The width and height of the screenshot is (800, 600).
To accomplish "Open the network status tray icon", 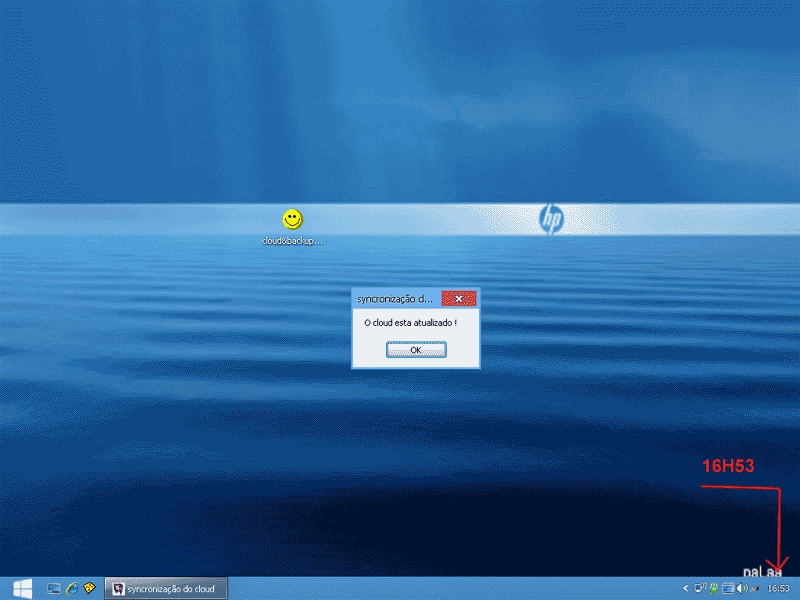I will (x=700, y=588).
